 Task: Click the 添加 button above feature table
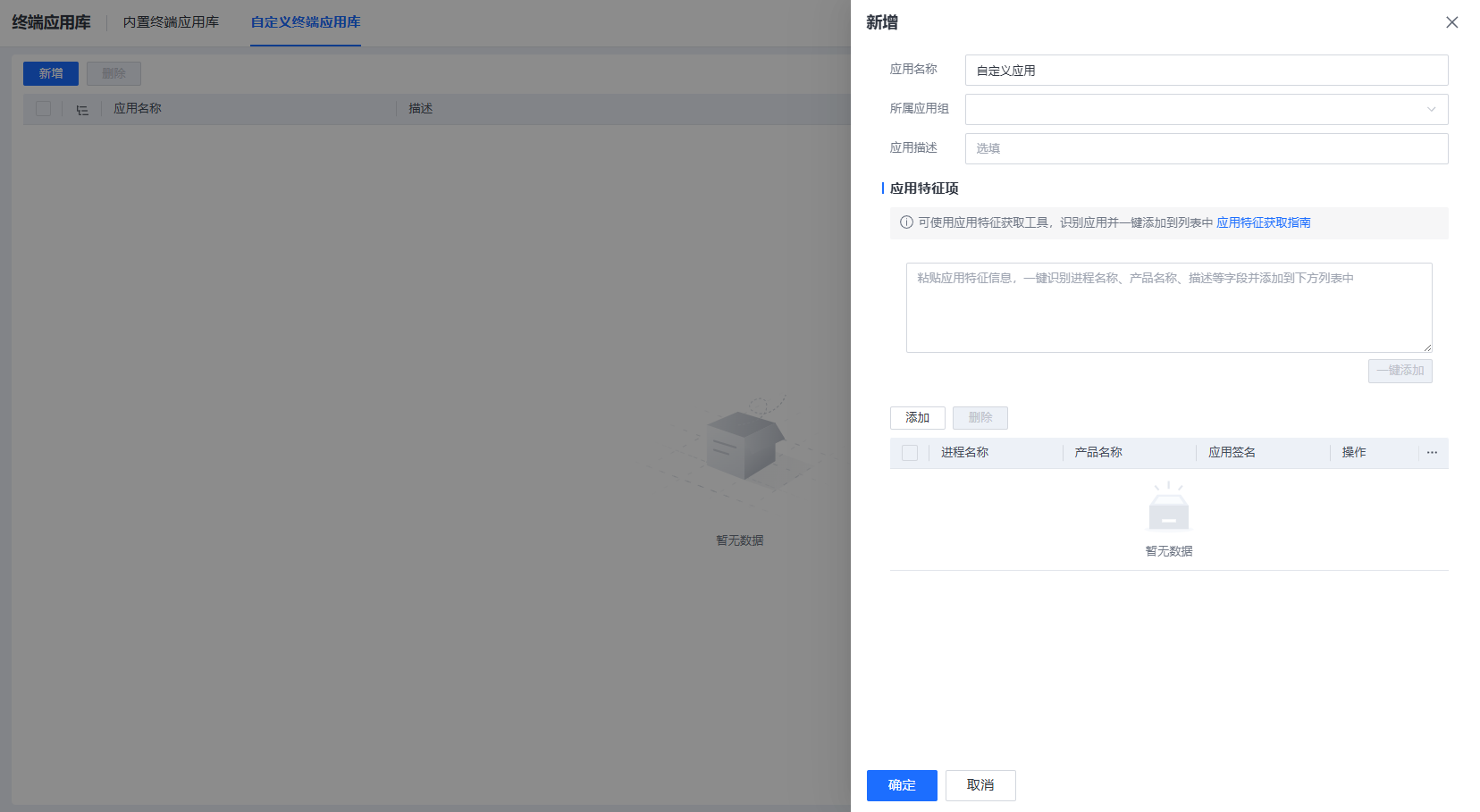click(917, 417)
